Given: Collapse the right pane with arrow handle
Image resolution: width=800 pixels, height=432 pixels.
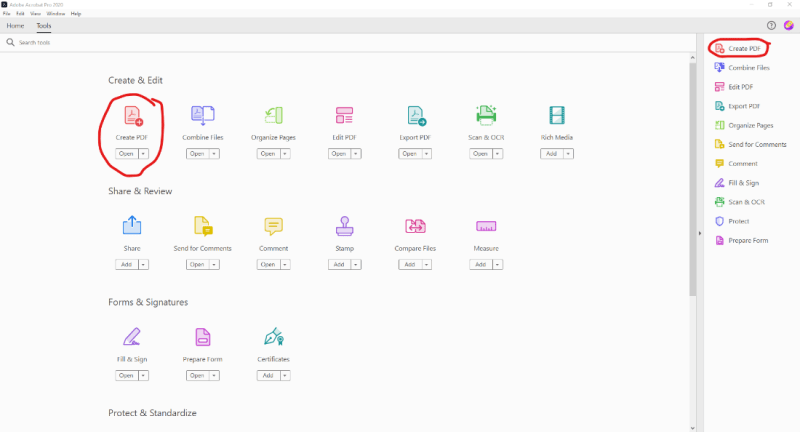Looking at the screenshot, I should (x=699, y=233).
